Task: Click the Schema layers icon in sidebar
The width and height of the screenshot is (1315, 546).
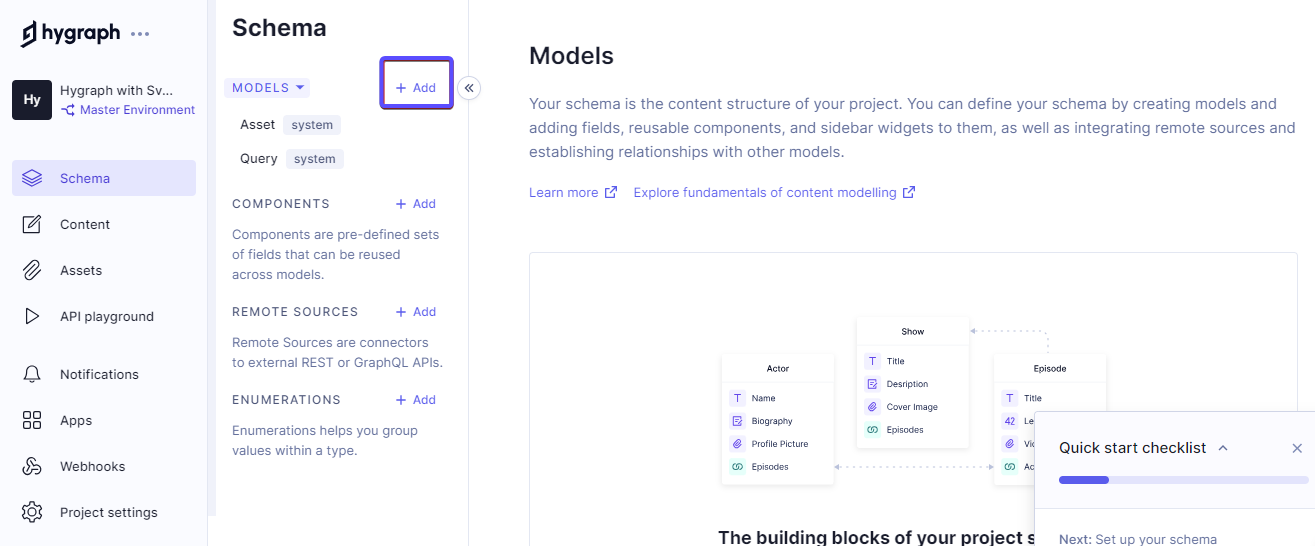Action: (32, 179)
